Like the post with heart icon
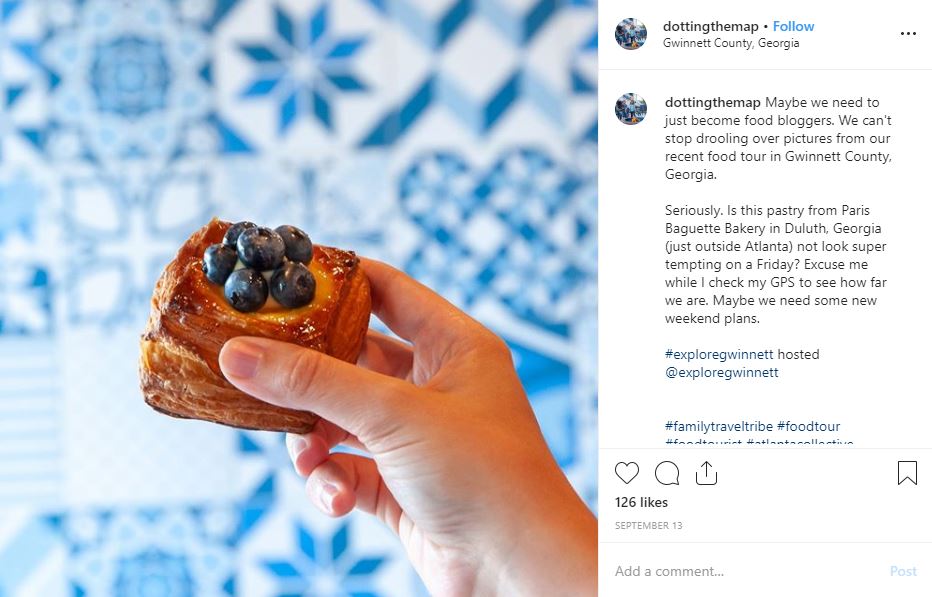The width and height of the screenshot is (932, 597). pyautogui.click(x=626, y=473)
